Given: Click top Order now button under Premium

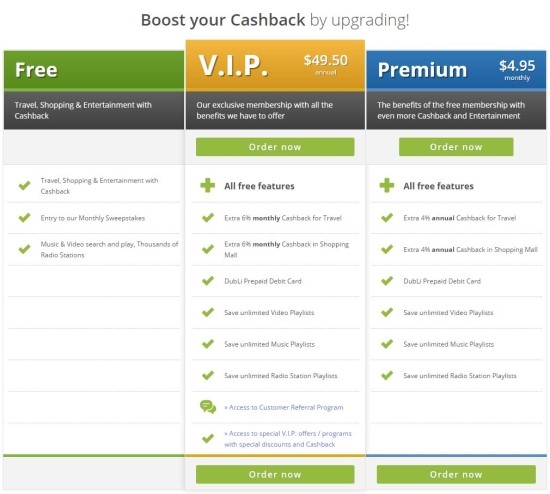Looking at the screenshot, I should pyautogui.click(x=456, y=147).
